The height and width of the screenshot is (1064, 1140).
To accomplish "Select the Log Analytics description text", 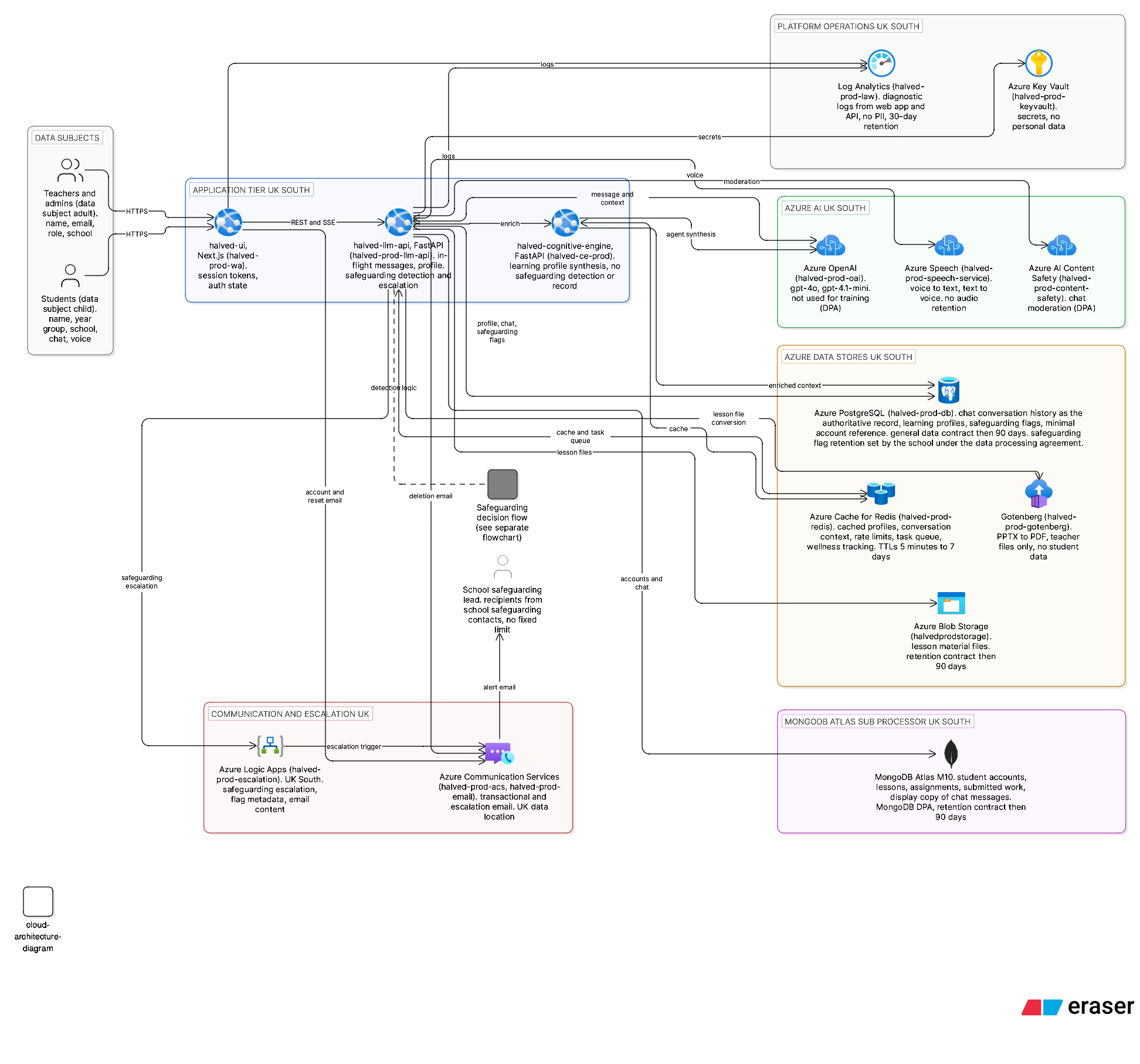I will coord(881,107).
